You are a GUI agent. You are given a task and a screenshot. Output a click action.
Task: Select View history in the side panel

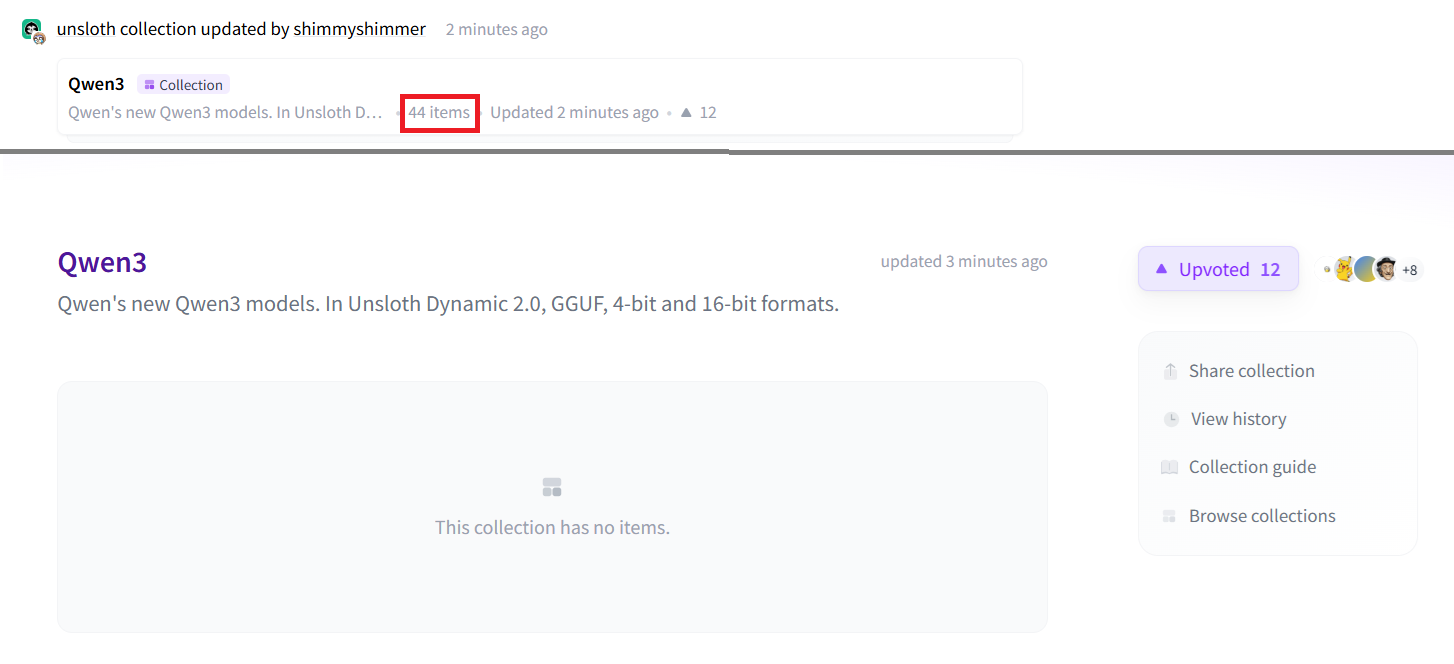pos(1238,419)
